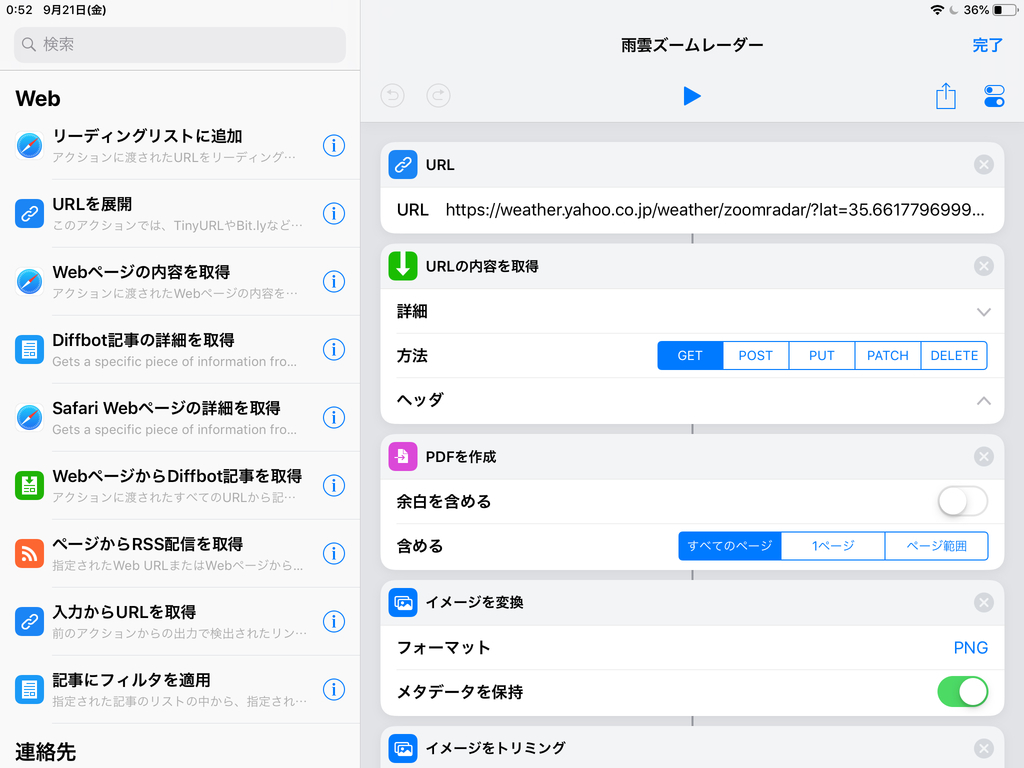Tap the shortcut settings toggles icon

(993, 95)
